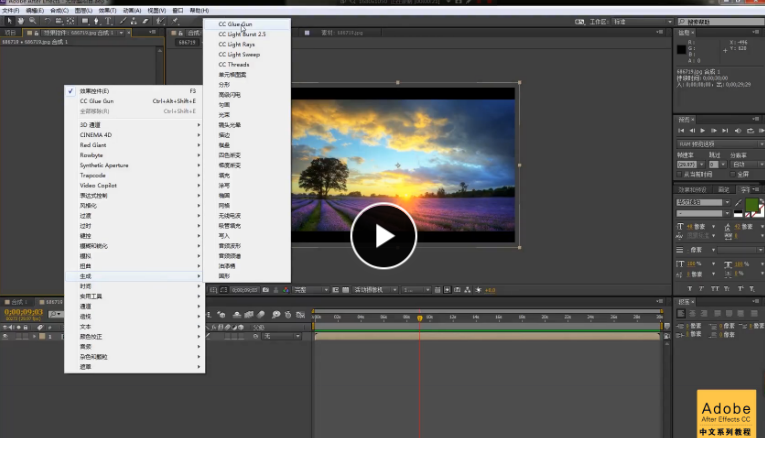This screenshot has width=765, height=461.
Task: Open preview resolution dropdown set to Auto
Action: [x=747, y=164]
